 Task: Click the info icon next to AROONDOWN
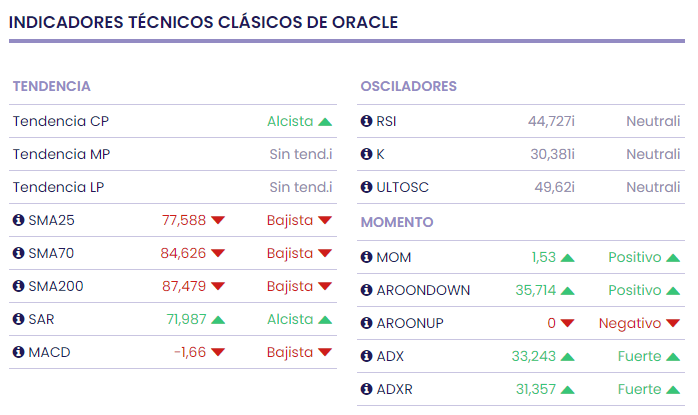click(x=366, y=291)
